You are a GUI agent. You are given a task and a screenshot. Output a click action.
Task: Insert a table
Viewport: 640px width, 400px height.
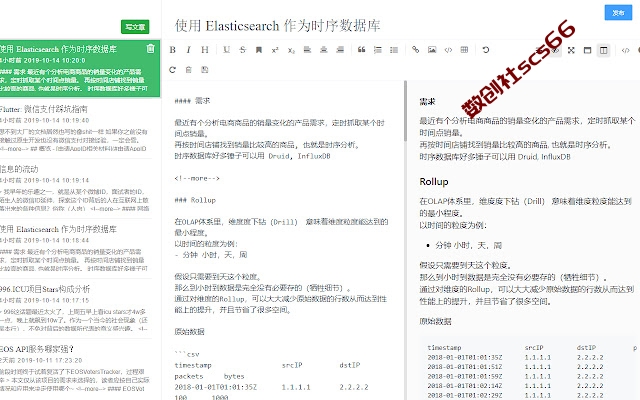pos(464,50)
